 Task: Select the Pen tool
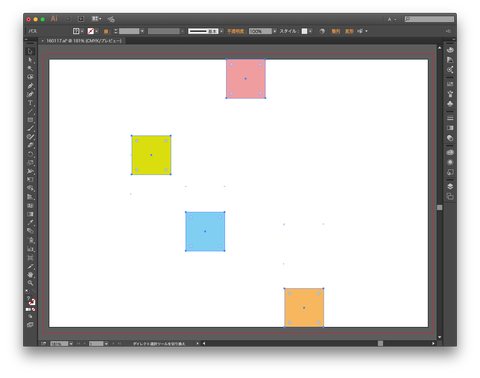click(30, 86)
